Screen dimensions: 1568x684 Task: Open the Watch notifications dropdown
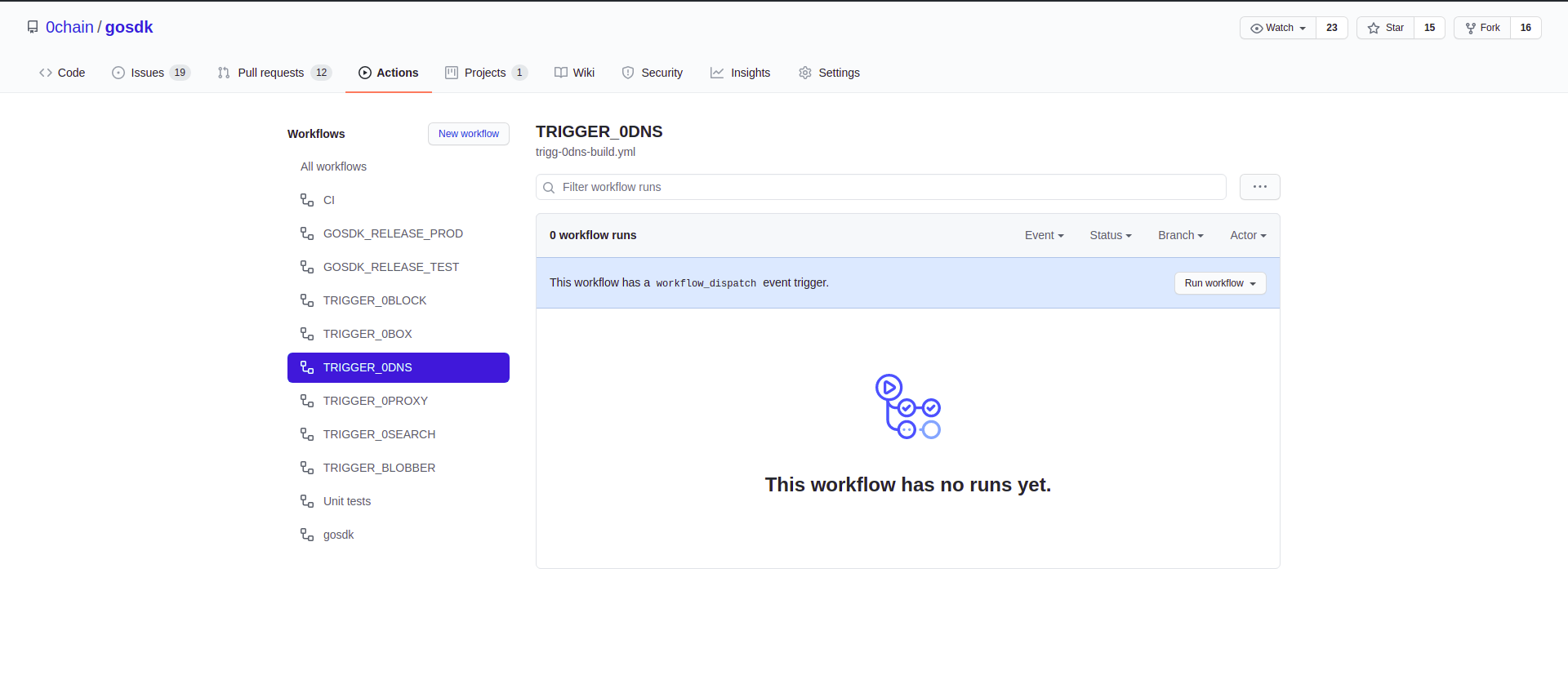pyautogui.click(x=1278, y=28)
